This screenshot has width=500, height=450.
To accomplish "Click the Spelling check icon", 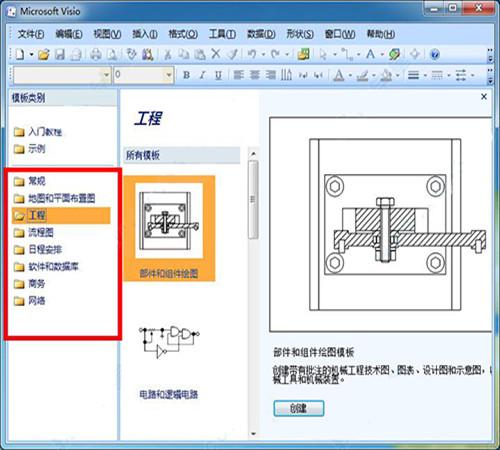I will tap(131, 54).
